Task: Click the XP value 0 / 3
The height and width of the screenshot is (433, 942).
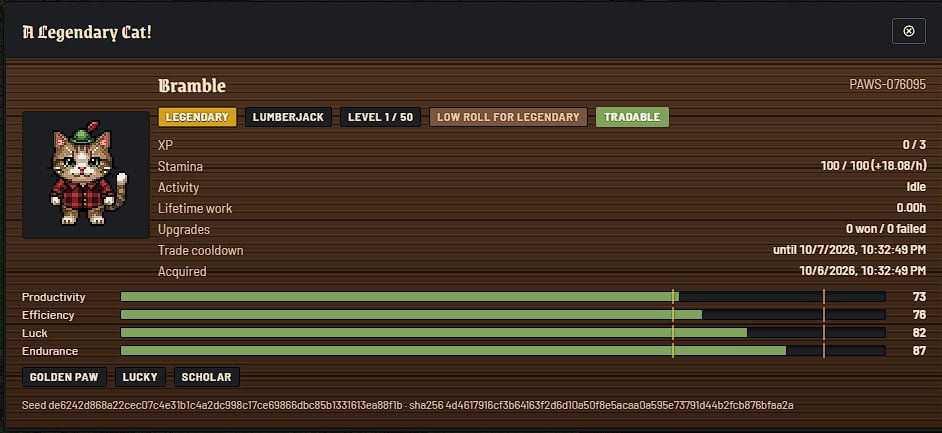Action: click(914, 145)
